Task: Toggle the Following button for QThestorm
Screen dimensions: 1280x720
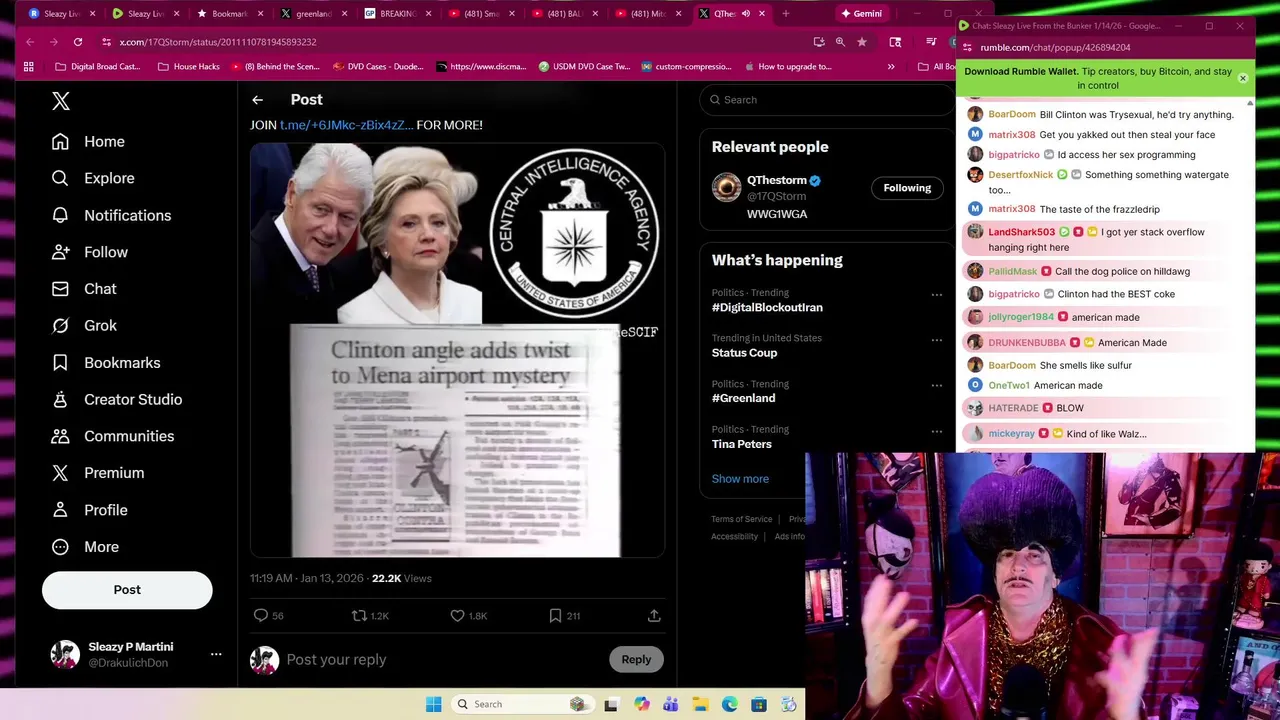Action: pos(907,188)
